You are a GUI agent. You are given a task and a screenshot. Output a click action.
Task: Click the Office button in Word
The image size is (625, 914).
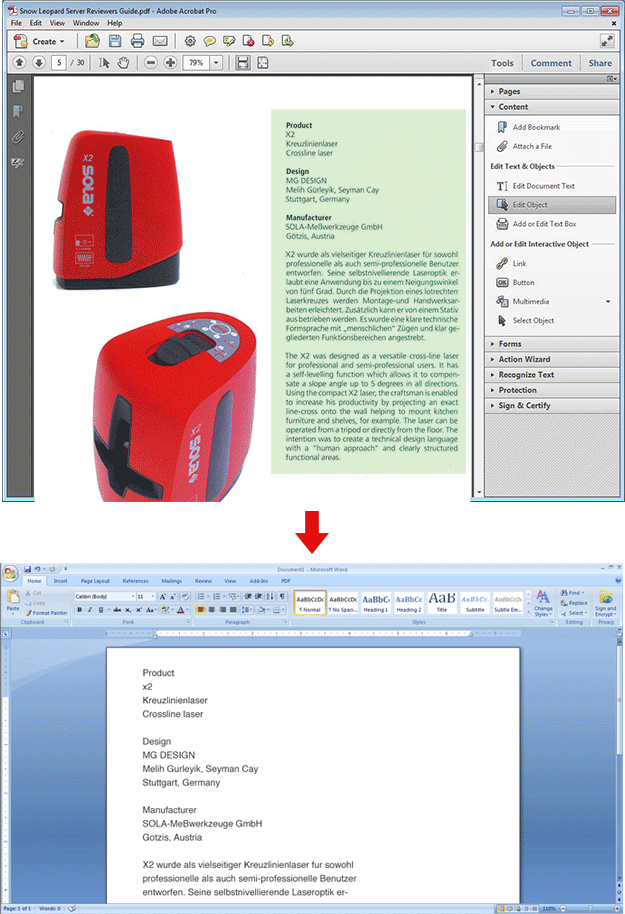point(10,574)
